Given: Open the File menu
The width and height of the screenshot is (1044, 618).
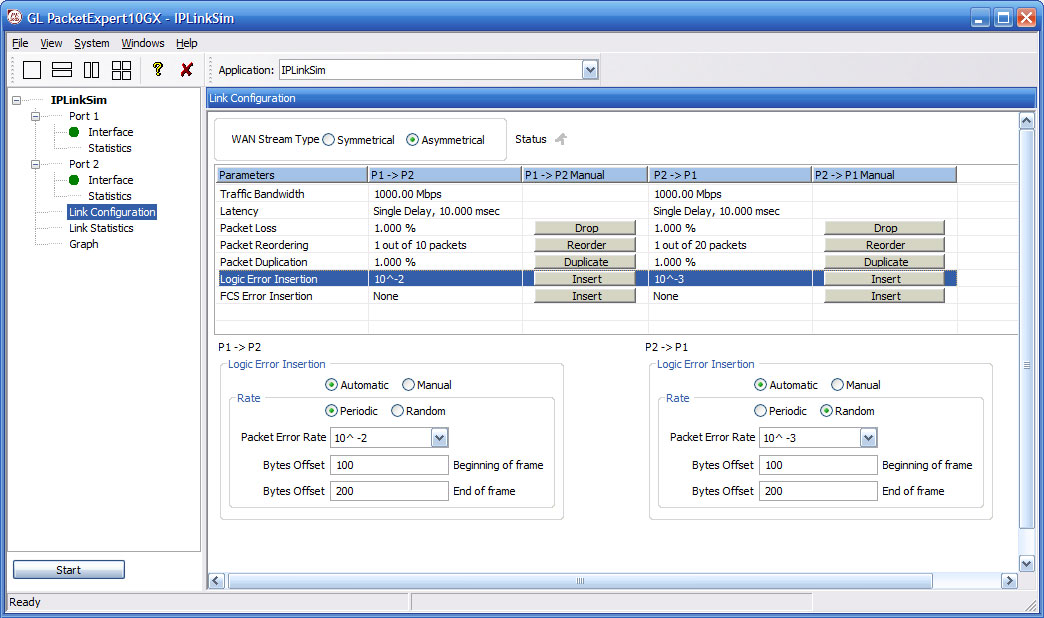Looking at the screenshot, I should (x=20, y=43).
